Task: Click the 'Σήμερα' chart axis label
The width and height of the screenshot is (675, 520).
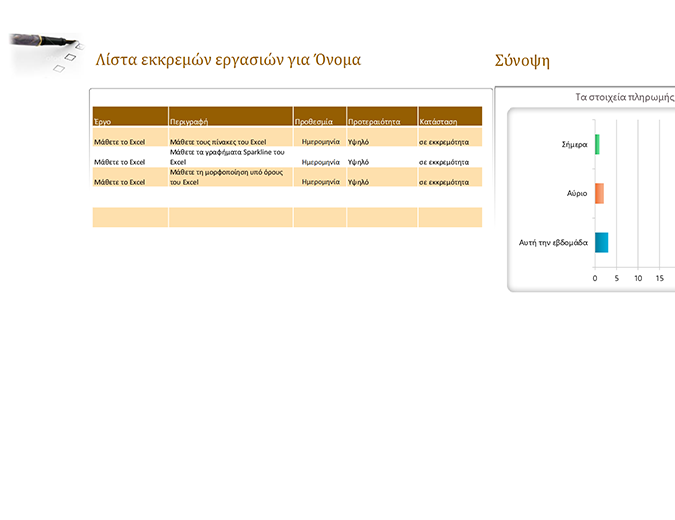Action: (574, 145)
